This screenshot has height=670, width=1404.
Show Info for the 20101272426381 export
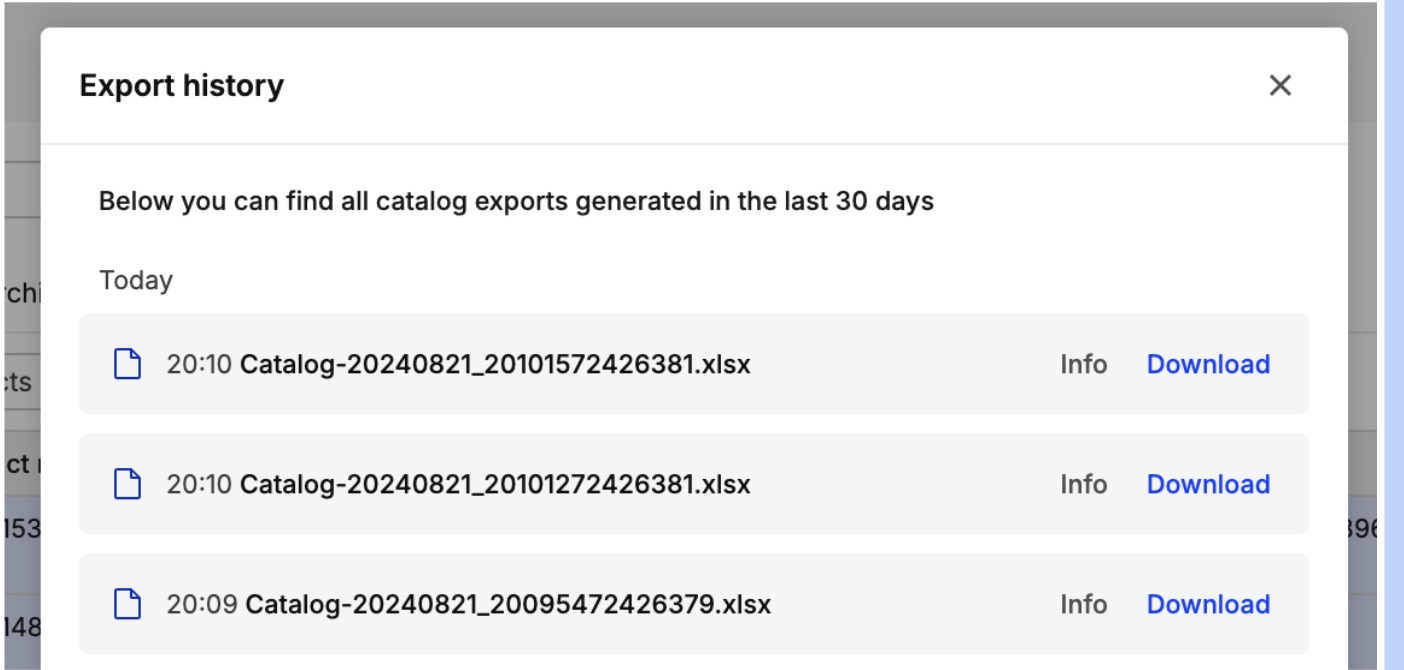point(1083,484)
